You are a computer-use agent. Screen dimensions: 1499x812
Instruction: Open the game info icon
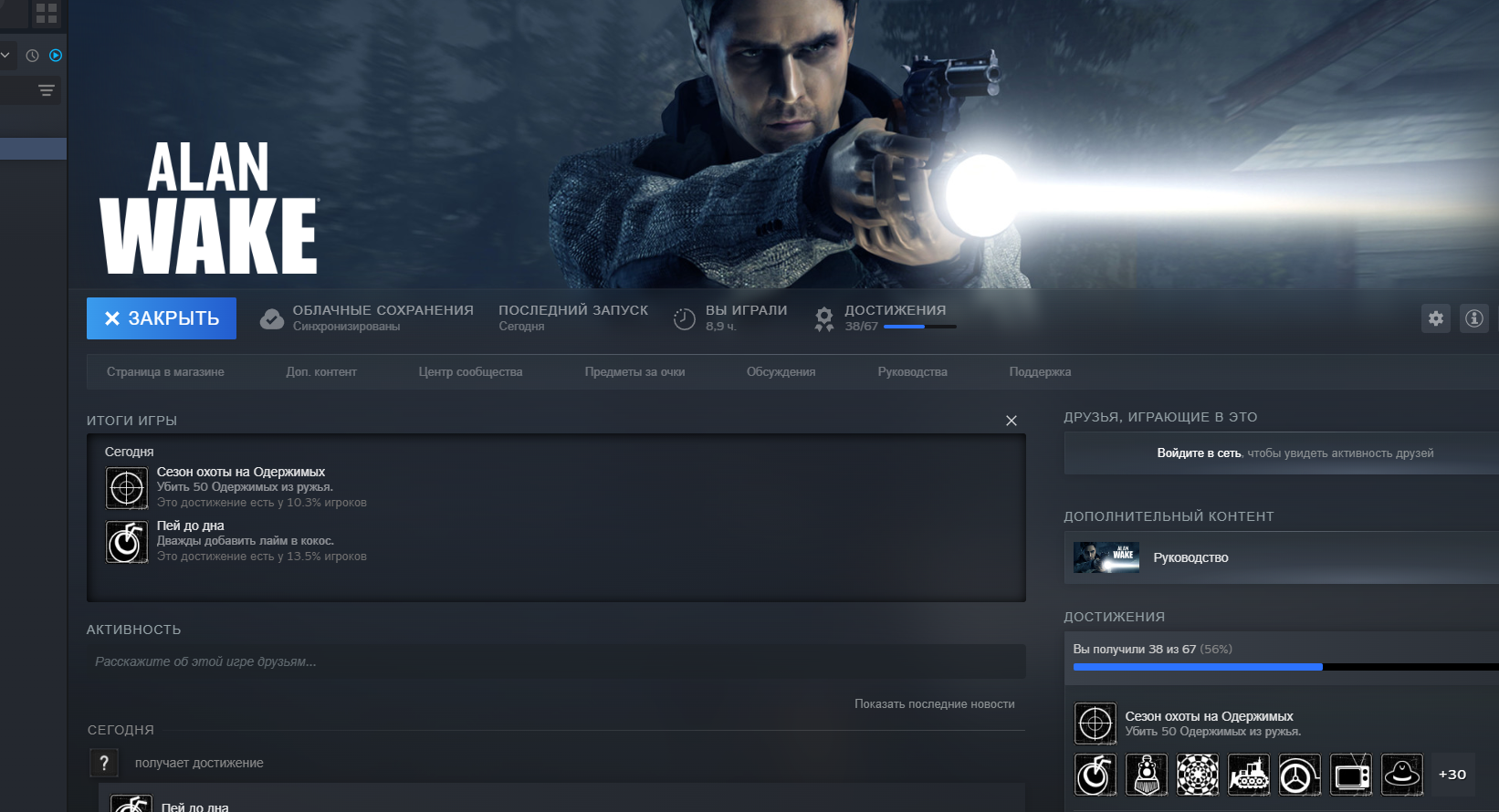[1474, 318]
